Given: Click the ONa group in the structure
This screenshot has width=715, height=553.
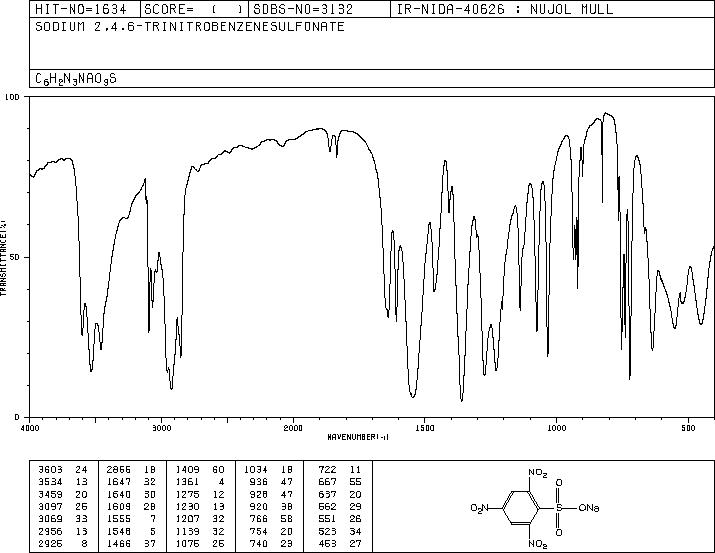Looking at the screenshot, I should (589, 507).
